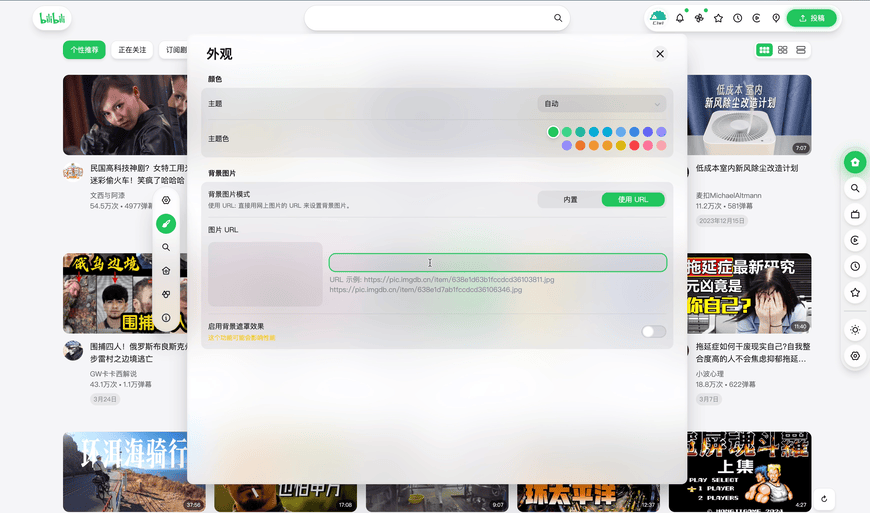Switch to the list row layout
870x513 pixels.
[801, 50]
